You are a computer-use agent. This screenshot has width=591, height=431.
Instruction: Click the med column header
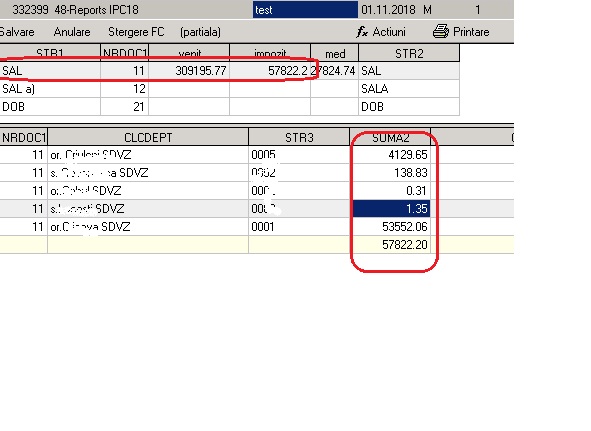(x=335, y=53)
